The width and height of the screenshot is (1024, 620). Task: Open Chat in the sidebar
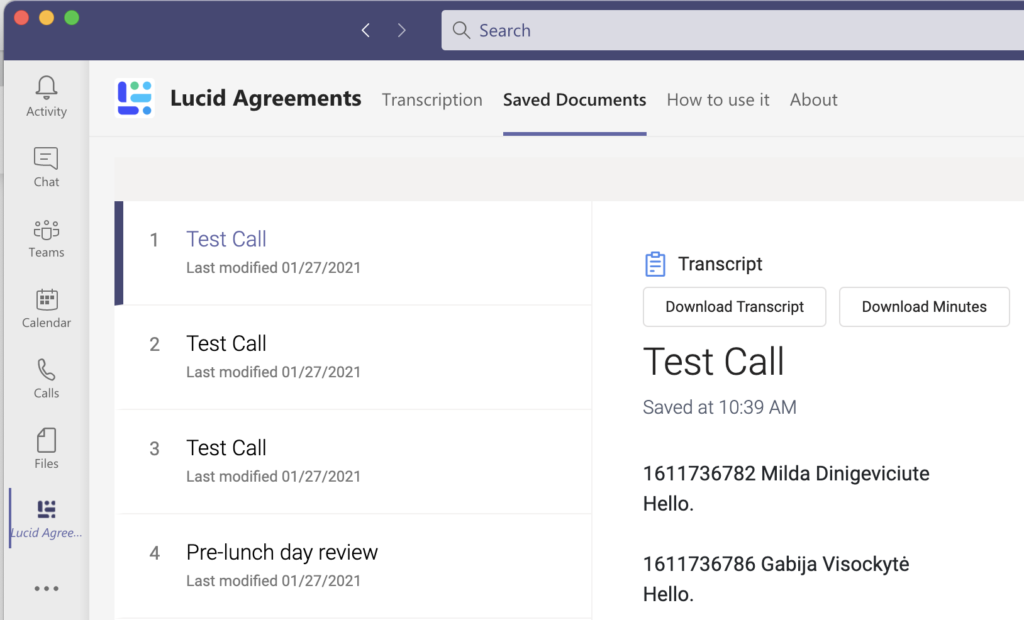46,167
